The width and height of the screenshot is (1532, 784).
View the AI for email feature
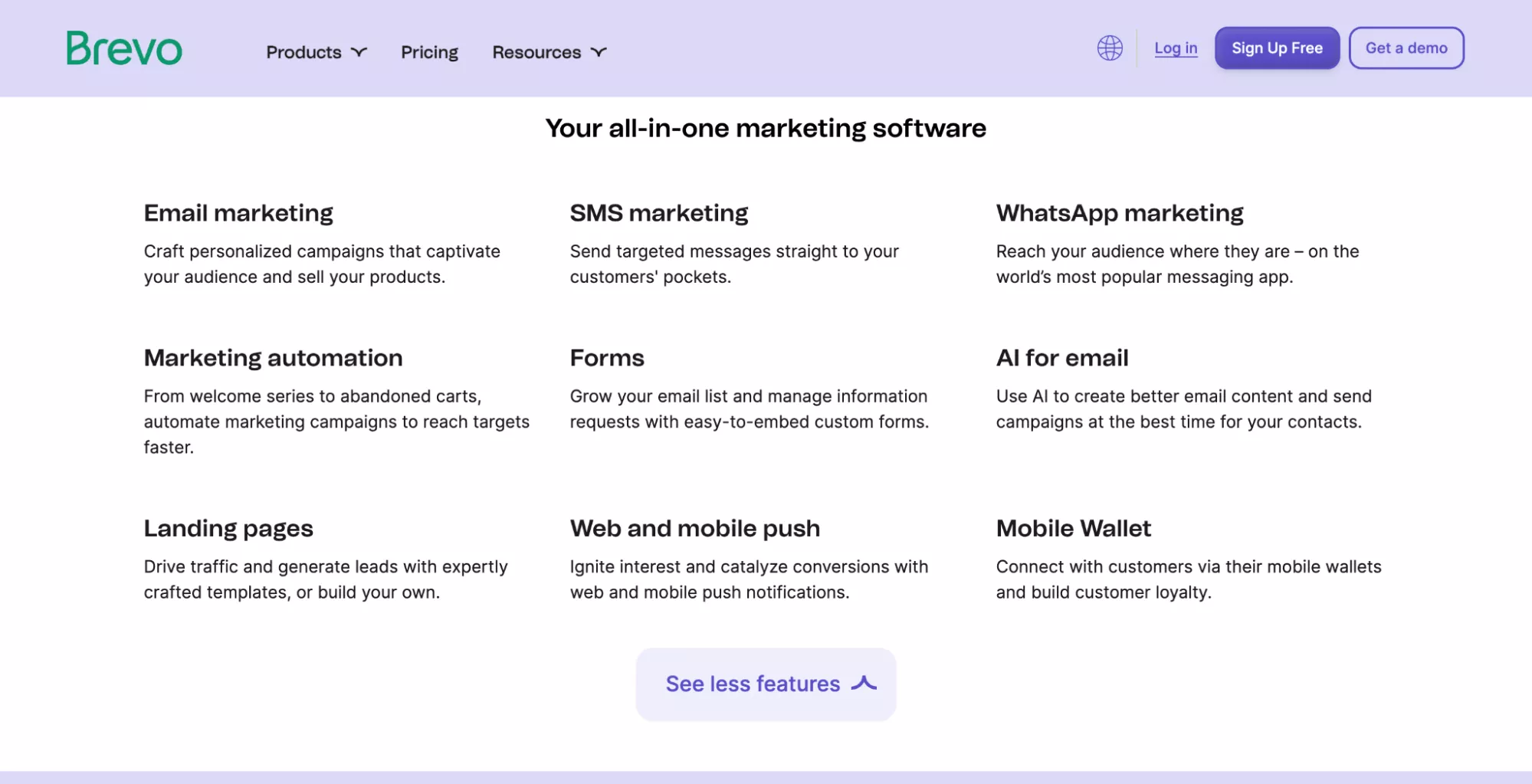1061,358
